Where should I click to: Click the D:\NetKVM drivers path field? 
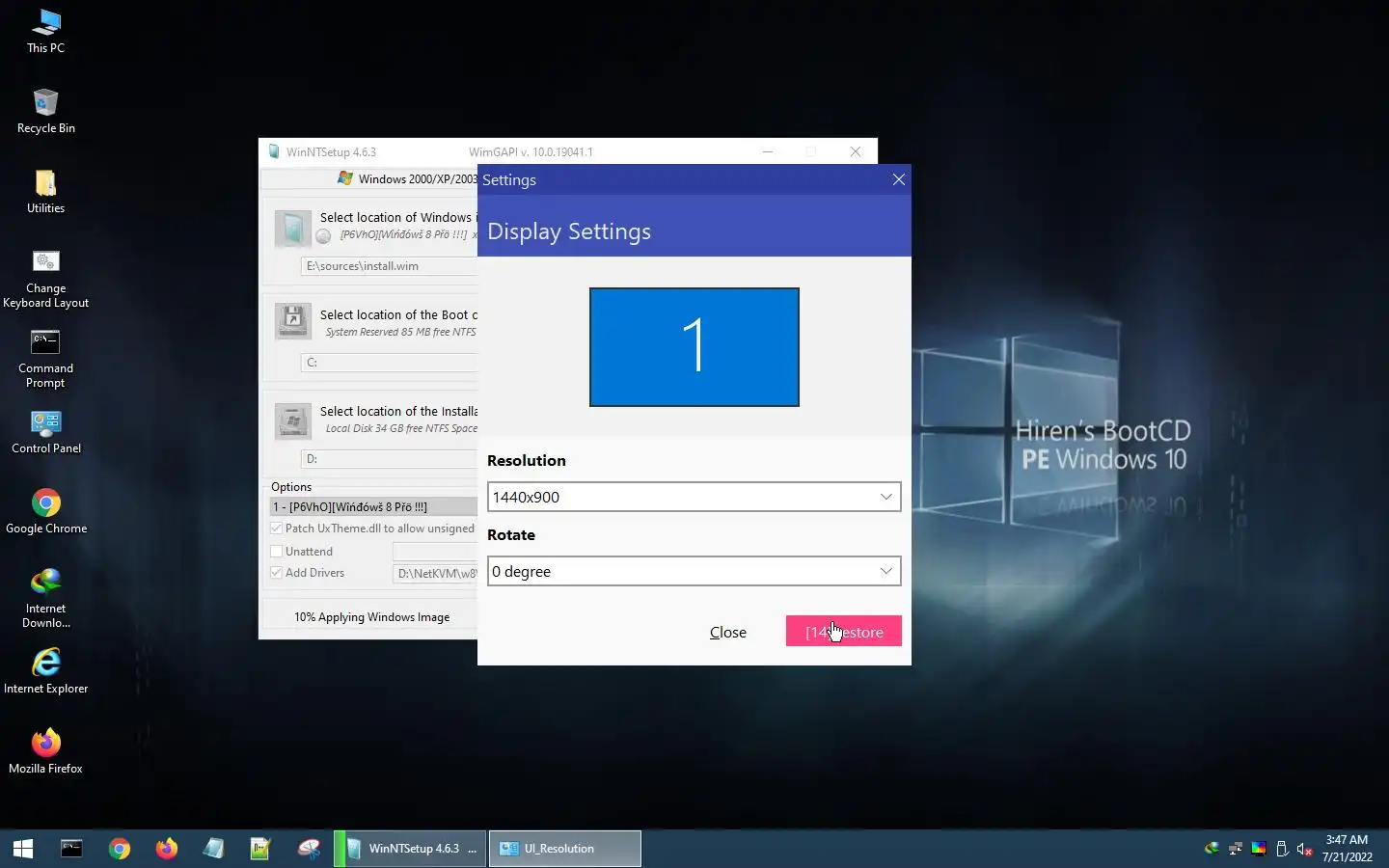(x=435, y=573)
